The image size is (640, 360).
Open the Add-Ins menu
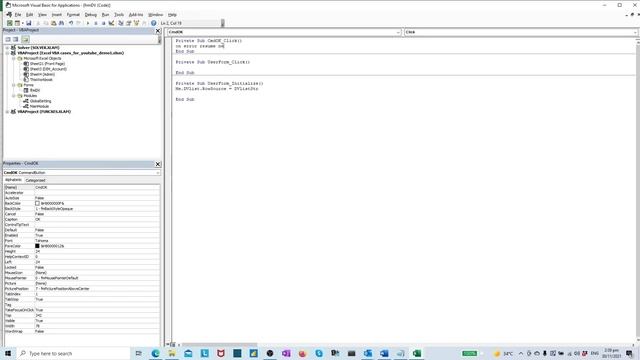(136, 15)
